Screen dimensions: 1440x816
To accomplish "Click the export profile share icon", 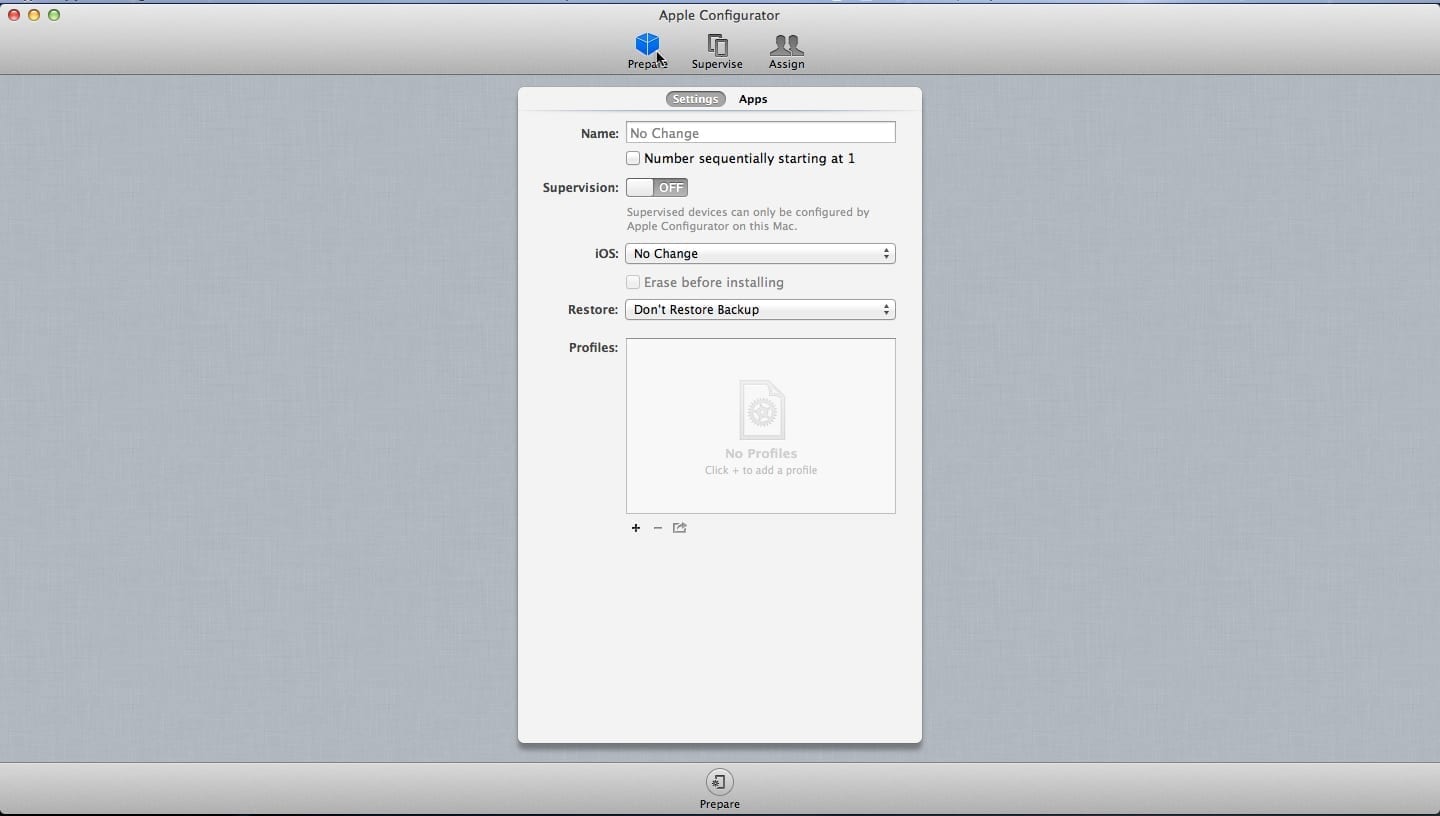I will click(680, 528).
